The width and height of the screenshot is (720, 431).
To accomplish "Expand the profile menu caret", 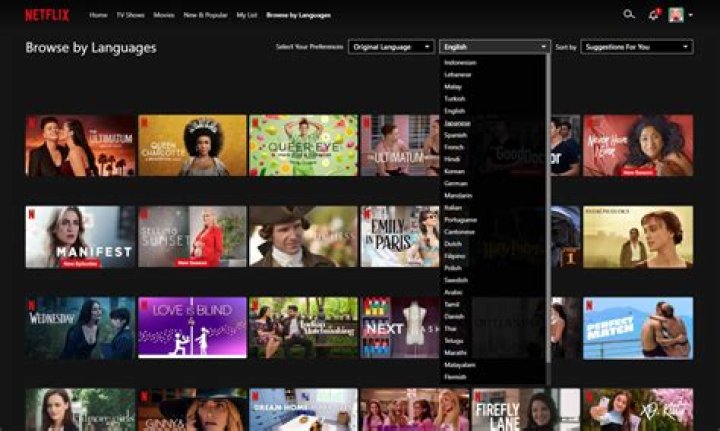I will [x=691, y=15].
